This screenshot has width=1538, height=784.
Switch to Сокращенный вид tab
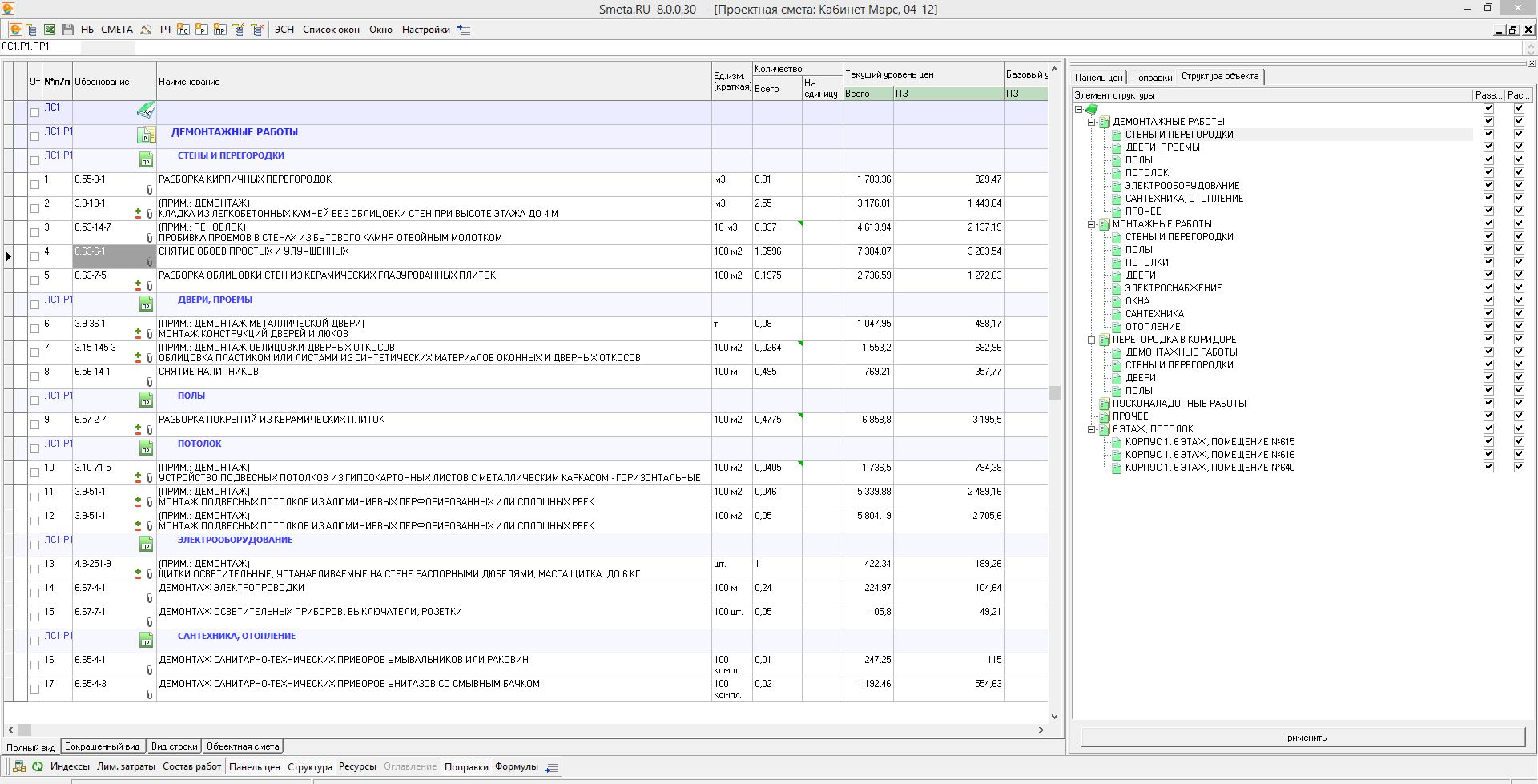(x=102, y=746)
